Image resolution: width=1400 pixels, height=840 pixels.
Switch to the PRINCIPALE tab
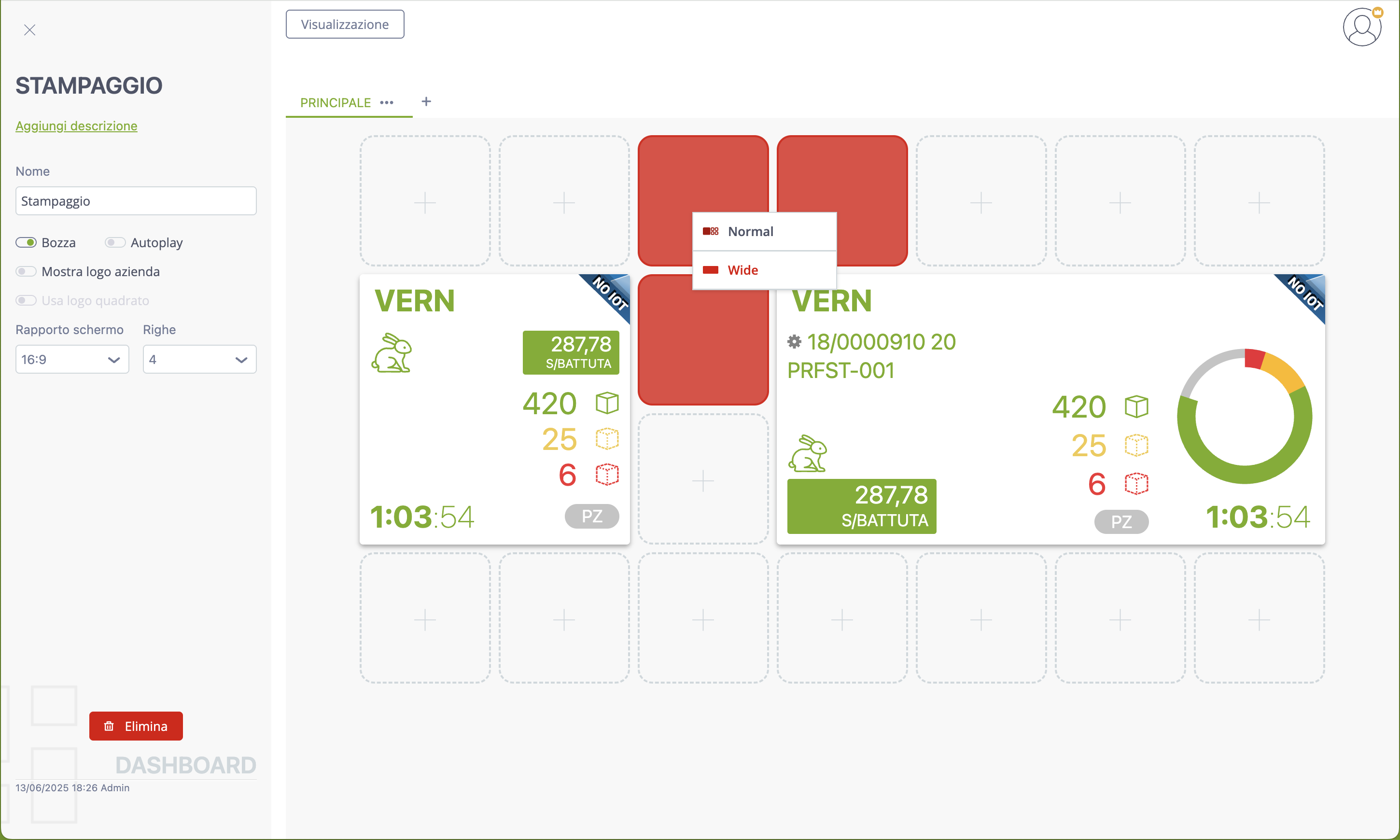point(336,102)
